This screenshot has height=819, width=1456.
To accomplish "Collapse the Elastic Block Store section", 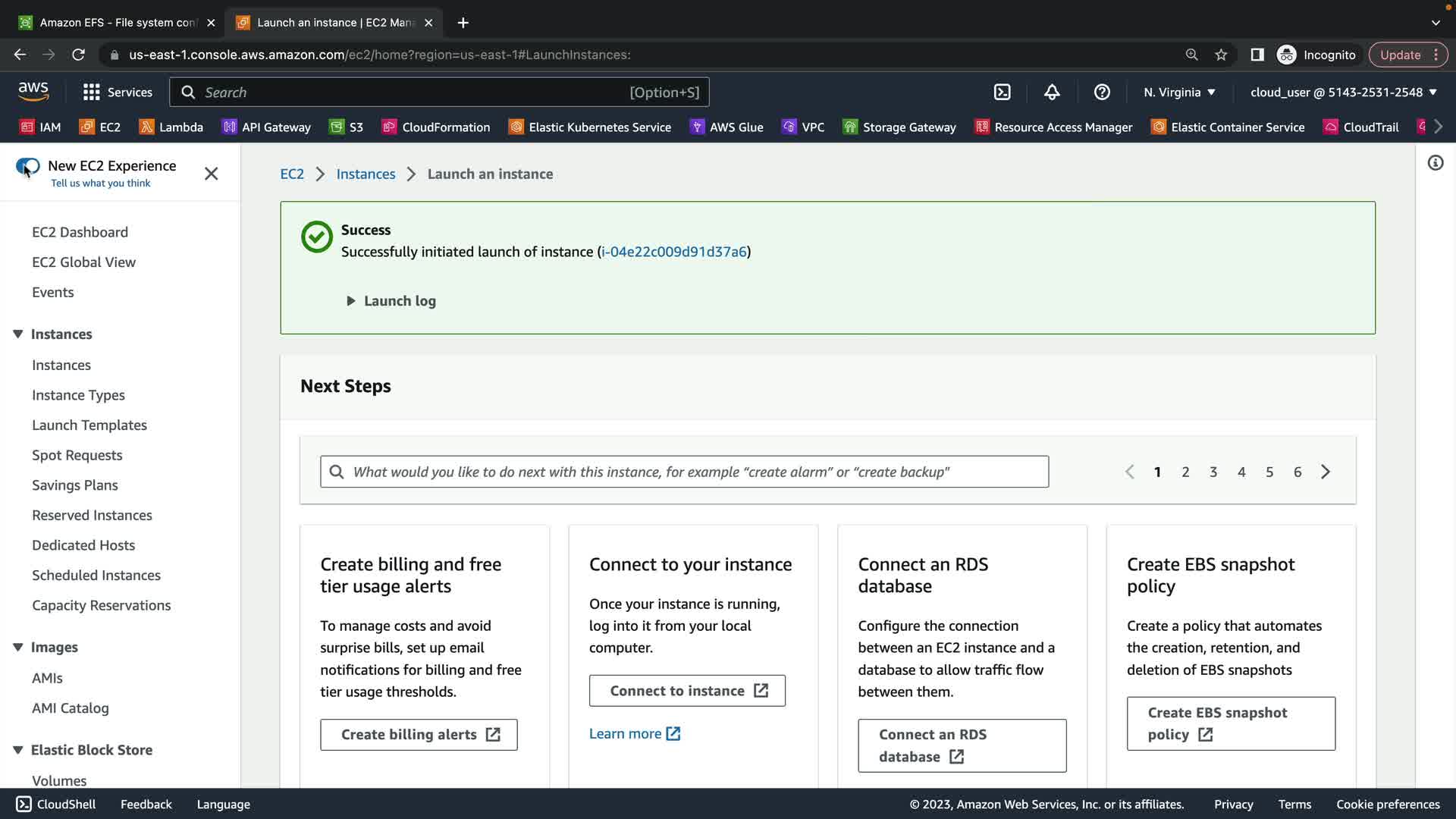I will pos(18,750).
